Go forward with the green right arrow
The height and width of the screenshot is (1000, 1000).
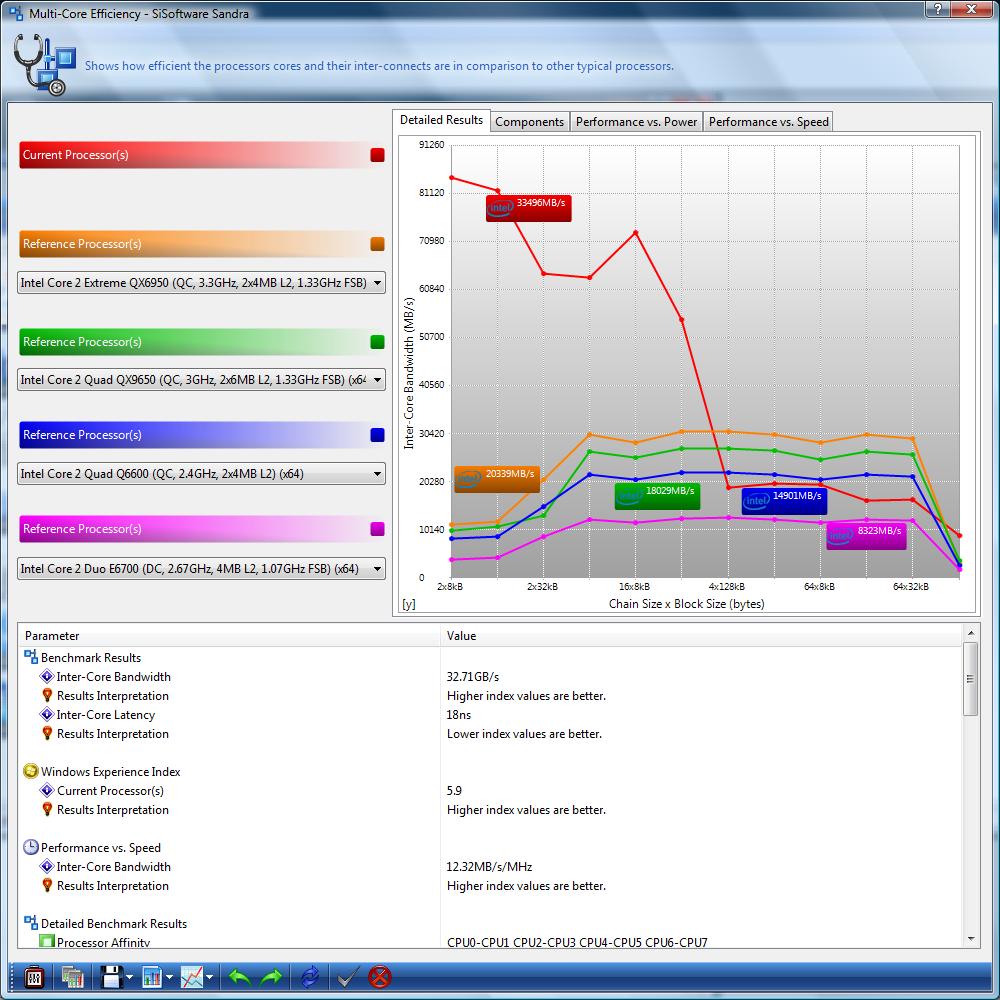272,977
